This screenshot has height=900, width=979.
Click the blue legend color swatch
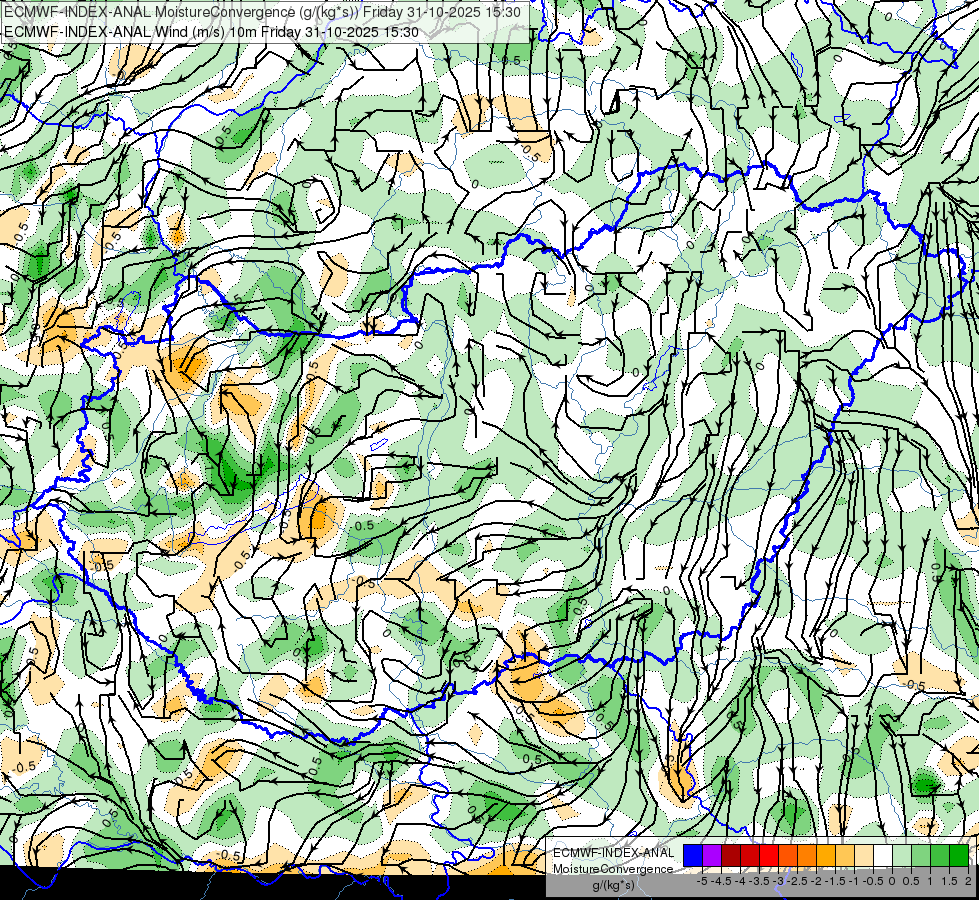(693, 856)
